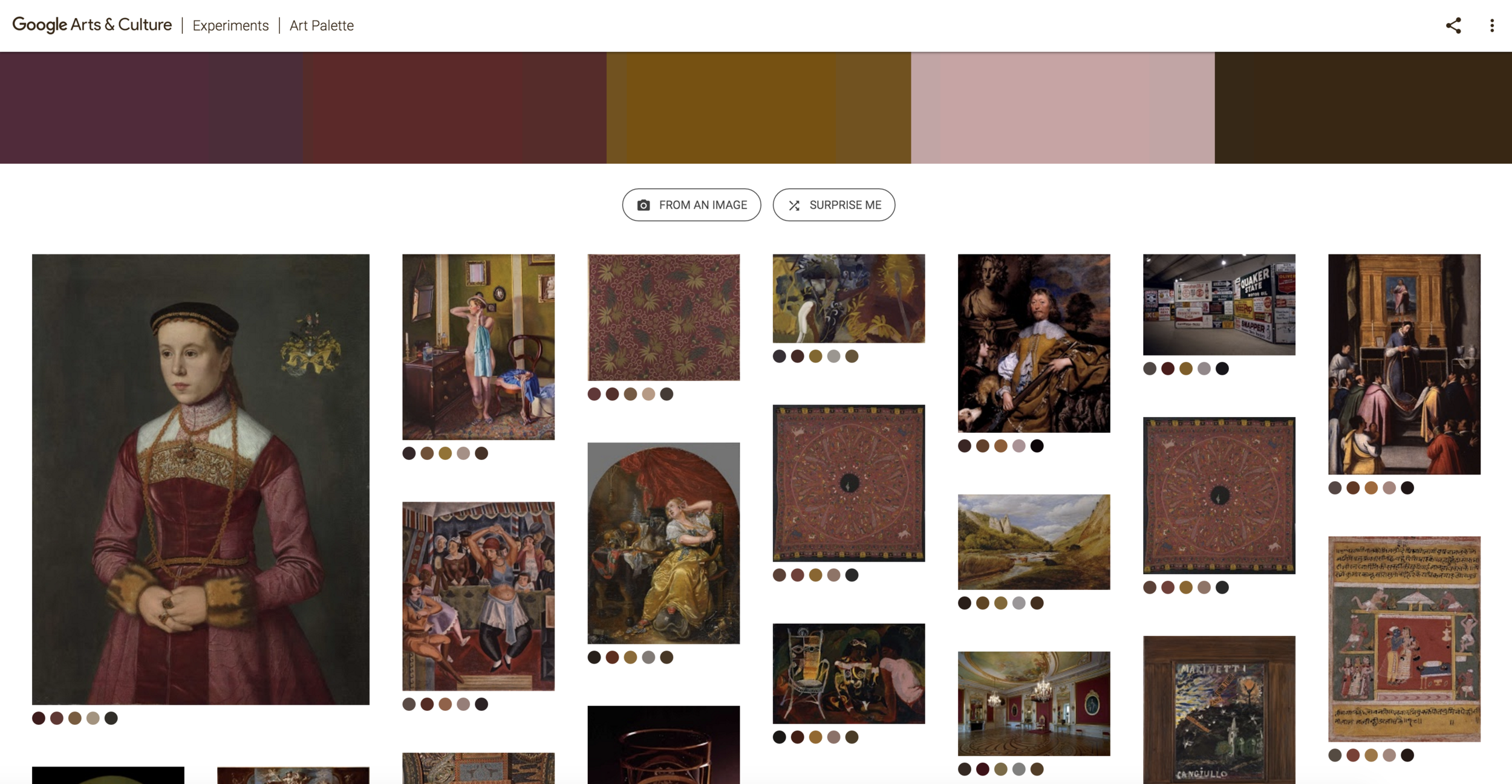Open the Marinetti Cangiullo framed artwork thumbnail
Image resolution: width=1512 pixels, height=784 pixels.
click(x=1219, y=710)
